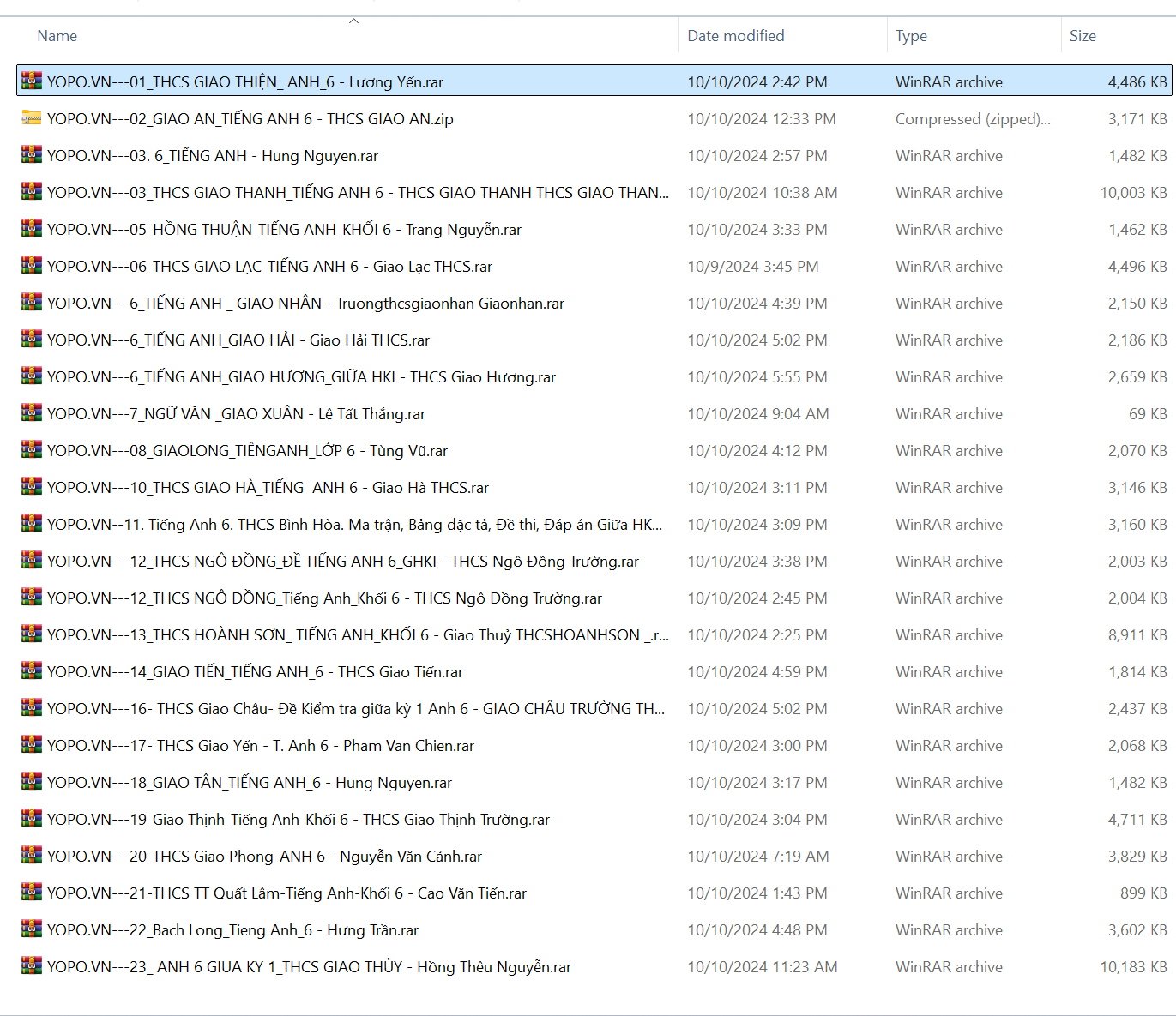The height and width of the screenshot is (1016, 1176).
Task: Click date 10/10/2024 7:19 AM
Action: (x=758, y=857)
